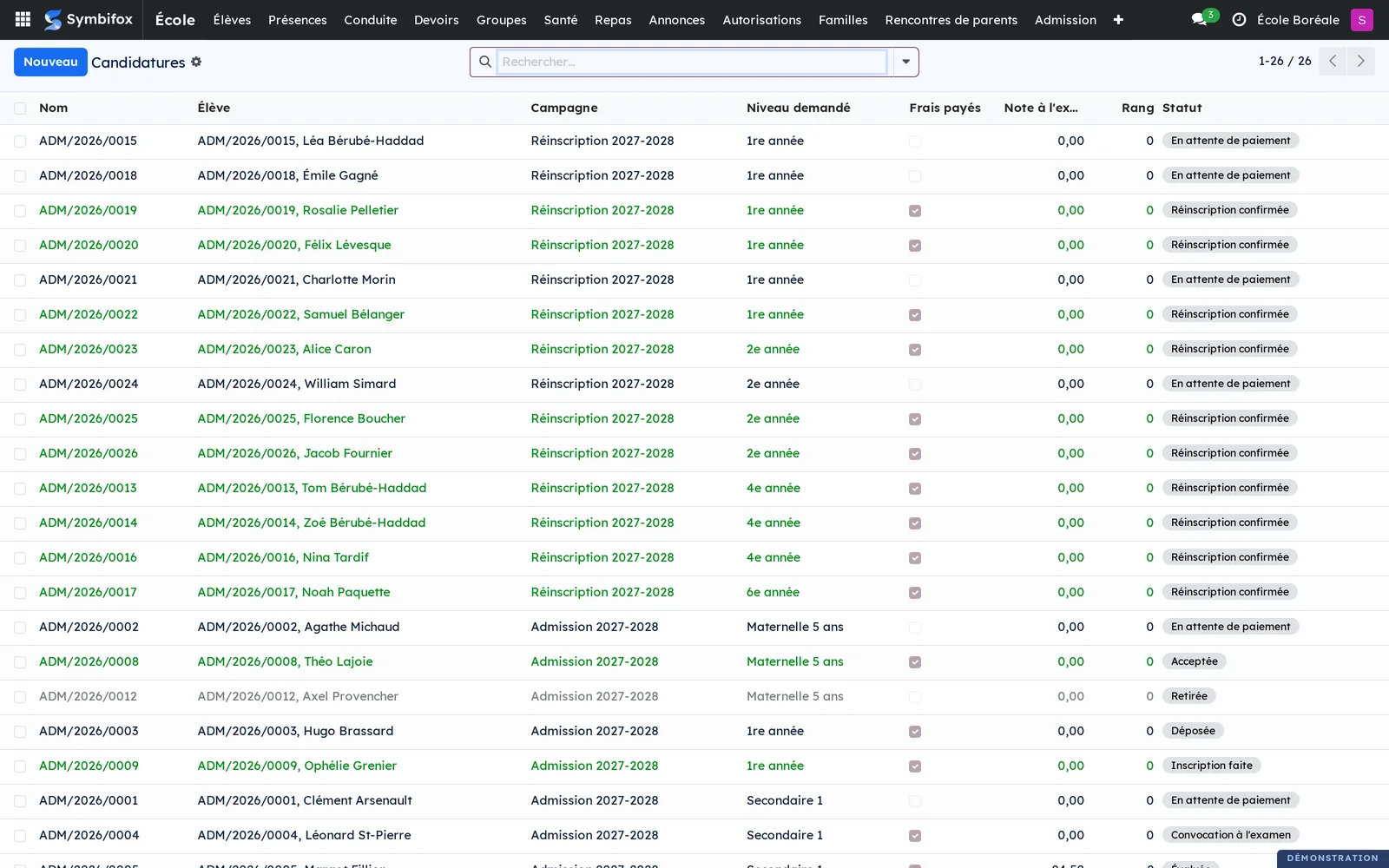
Task: Open the user avatar S menu
Action: [1361, 20]
